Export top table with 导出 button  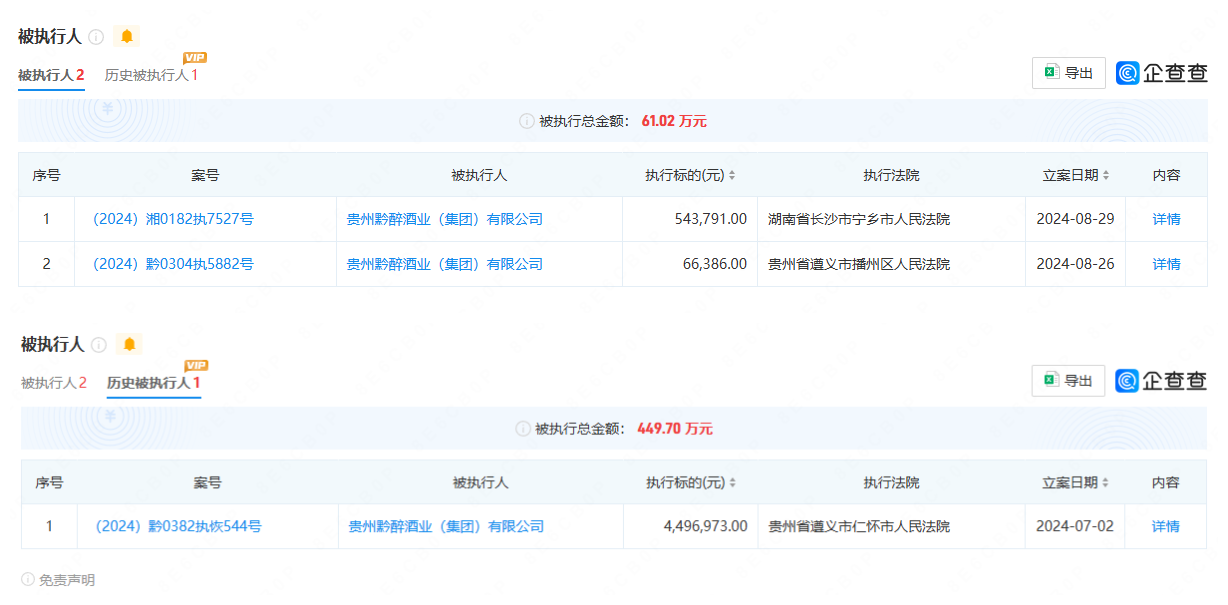[1068, 73]
